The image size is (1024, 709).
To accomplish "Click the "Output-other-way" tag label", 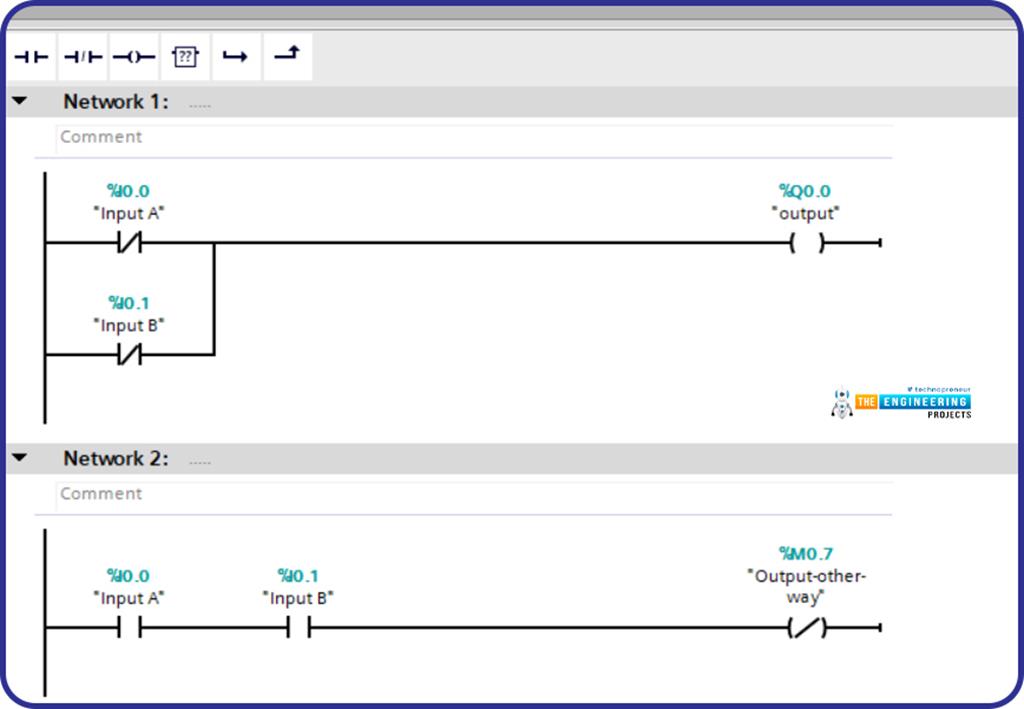I will (806, 586).
